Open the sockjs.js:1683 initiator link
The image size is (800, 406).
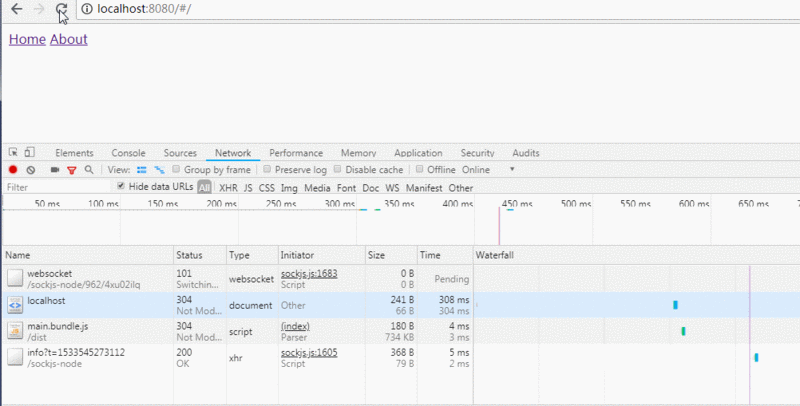click(x=309, y=273)
